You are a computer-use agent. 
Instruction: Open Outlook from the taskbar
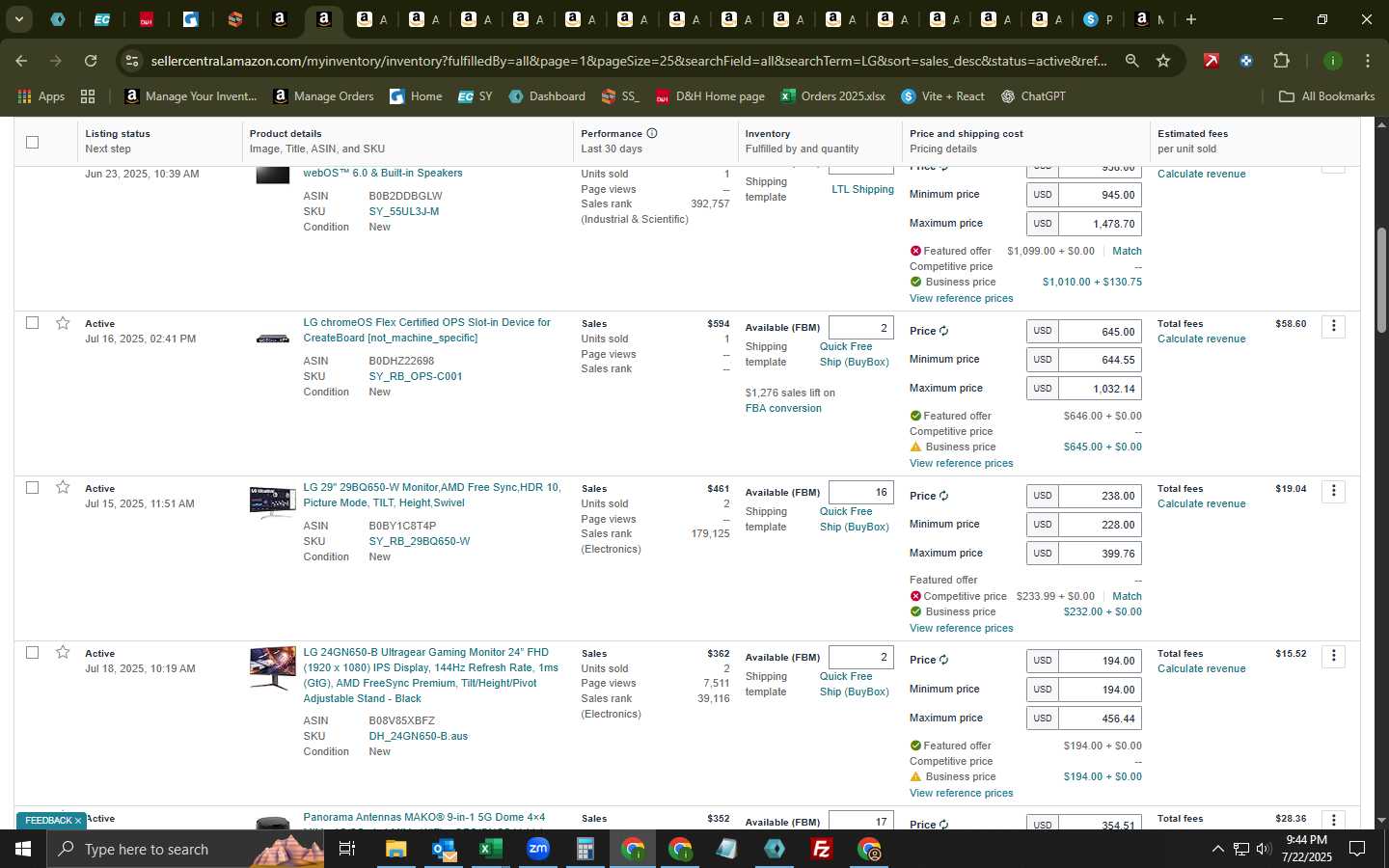coord(444,849)
